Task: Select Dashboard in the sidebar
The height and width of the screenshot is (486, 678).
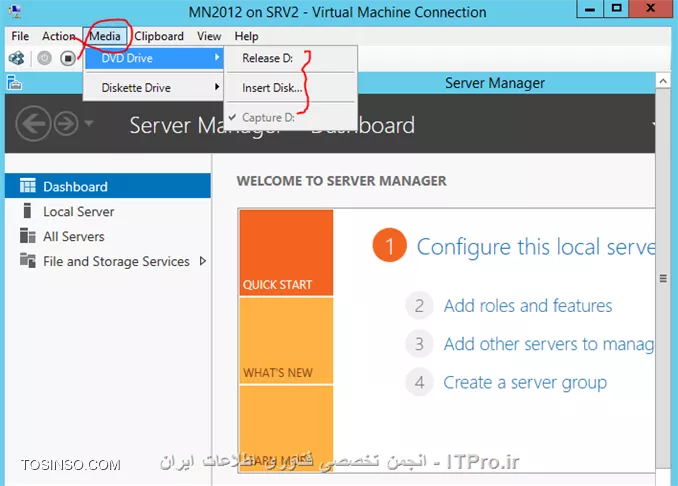Action: click(x=108, y=186)
